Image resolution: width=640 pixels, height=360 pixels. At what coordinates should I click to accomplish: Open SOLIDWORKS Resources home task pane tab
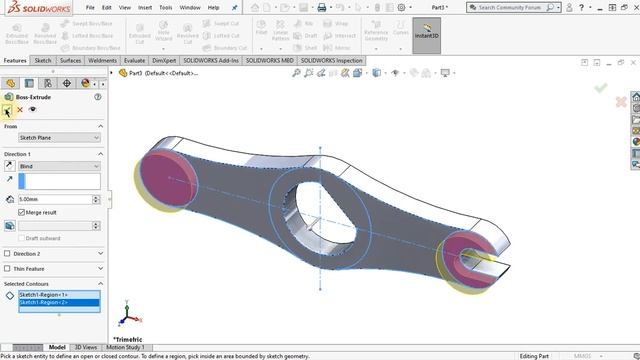click(636, 97)
